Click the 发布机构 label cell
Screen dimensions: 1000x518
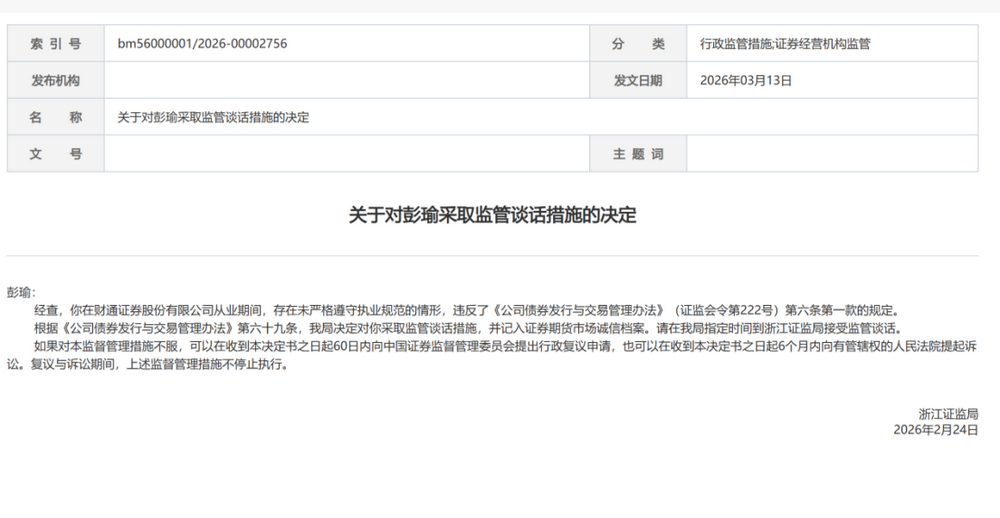[56, 81]
